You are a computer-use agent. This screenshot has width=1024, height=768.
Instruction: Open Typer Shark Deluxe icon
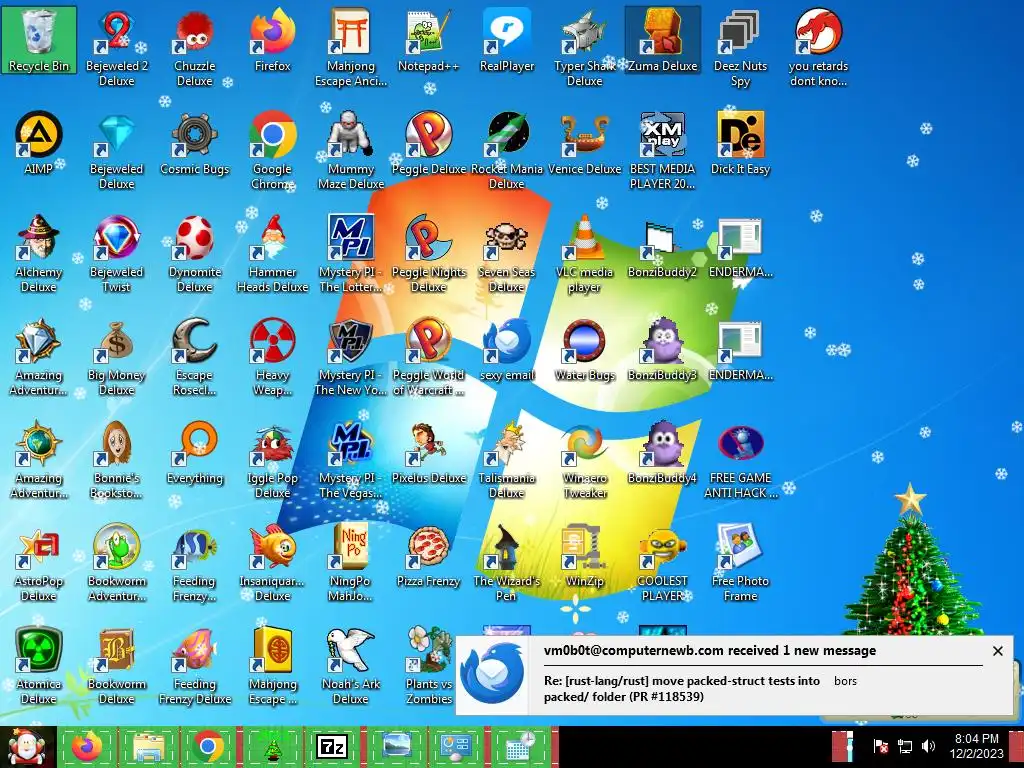(x=584, y=49)
